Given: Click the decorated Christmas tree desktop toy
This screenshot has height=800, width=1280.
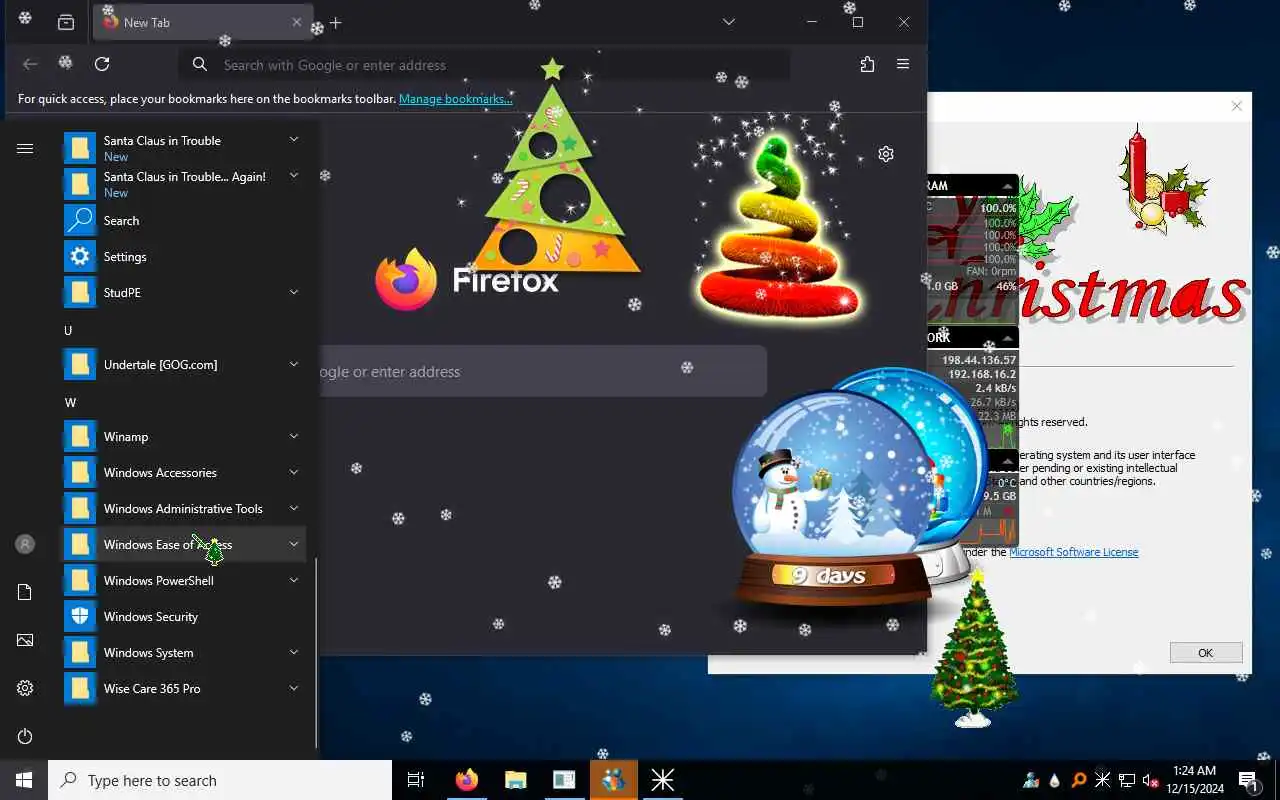Looking at the screenshot, I should coord(975,648).
